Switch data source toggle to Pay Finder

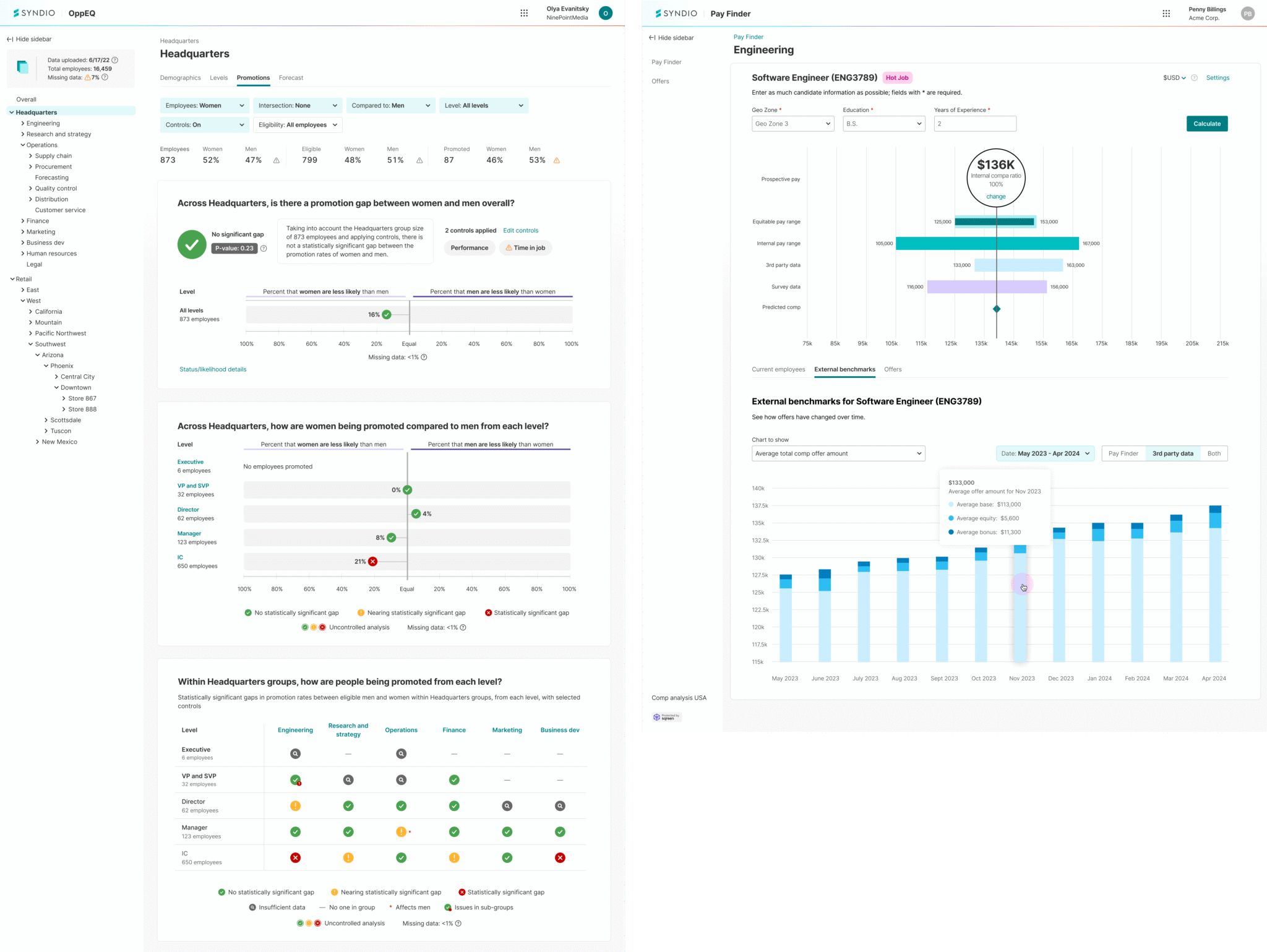1123,454
